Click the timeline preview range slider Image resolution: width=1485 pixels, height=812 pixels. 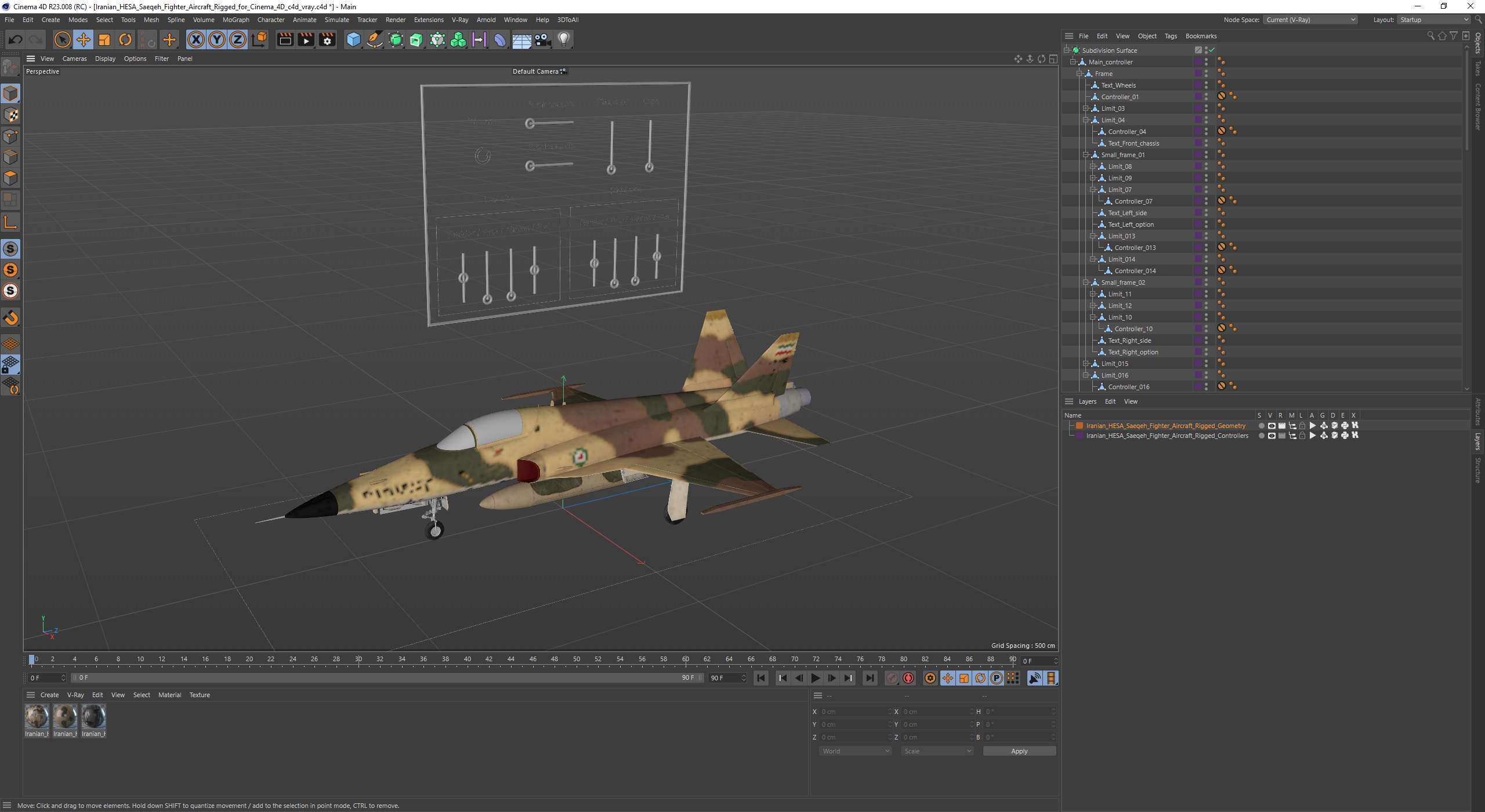(387, 678)
